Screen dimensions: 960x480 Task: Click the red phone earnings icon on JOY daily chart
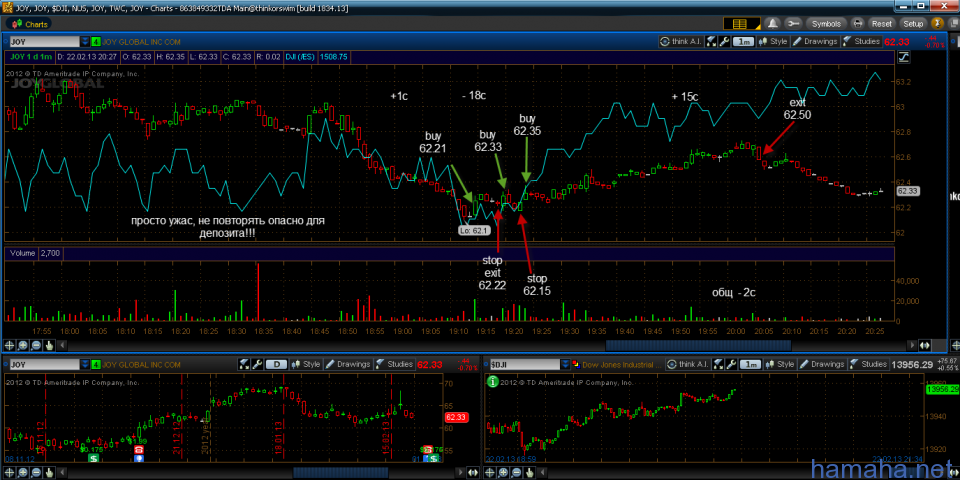pyautogui.click(x=140, y=450)
